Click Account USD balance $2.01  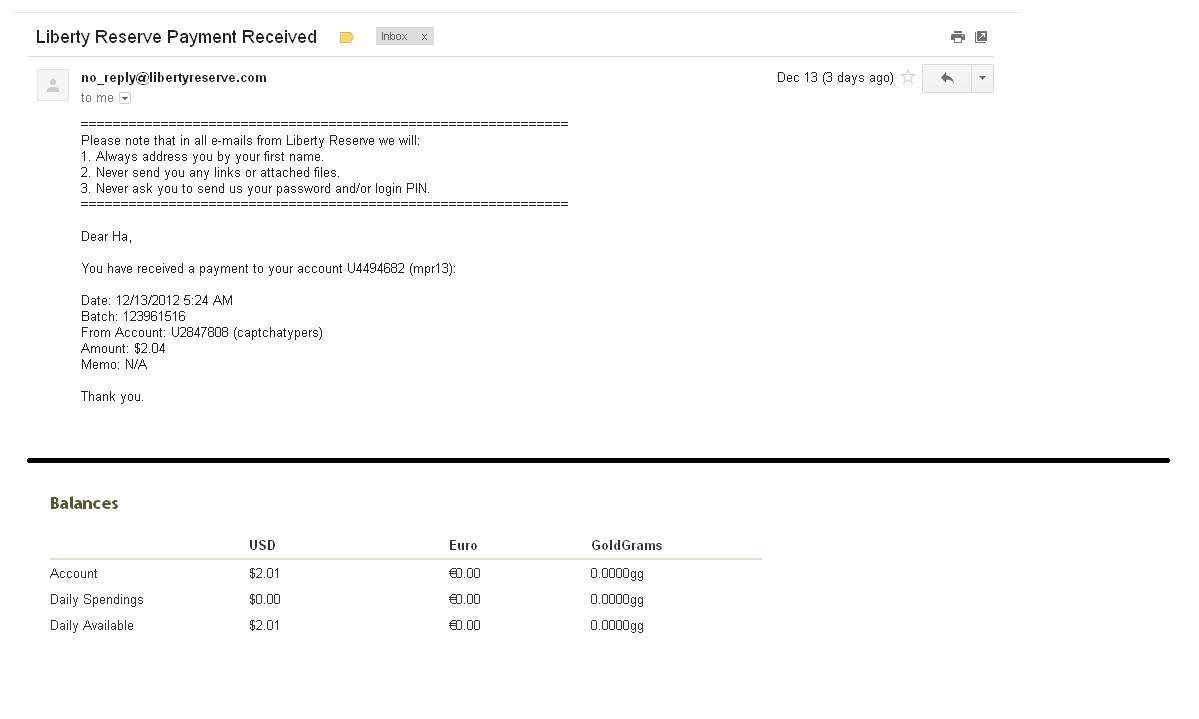pyautogui.click(x=264, y=574)
